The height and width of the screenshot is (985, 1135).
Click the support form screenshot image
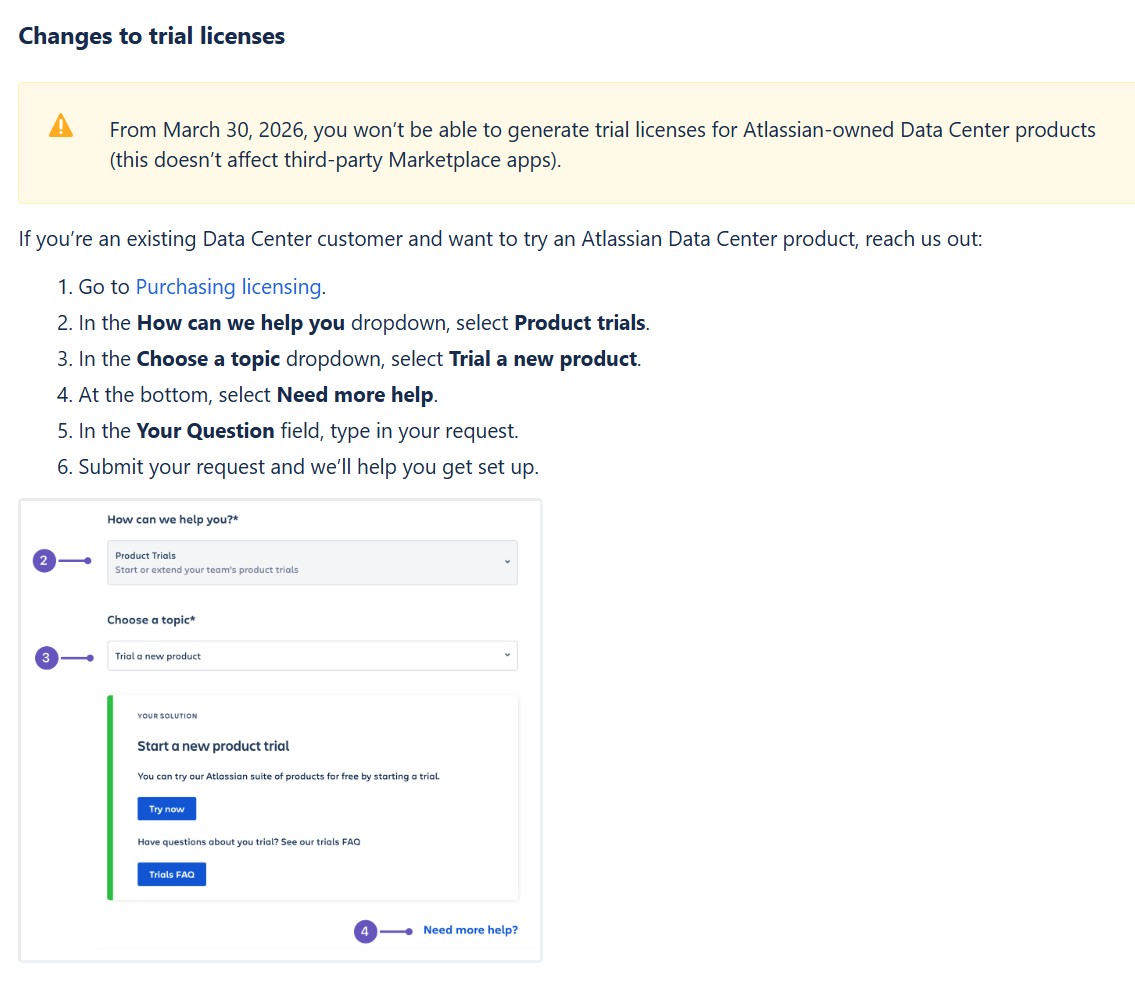click(x=280, y=730)
